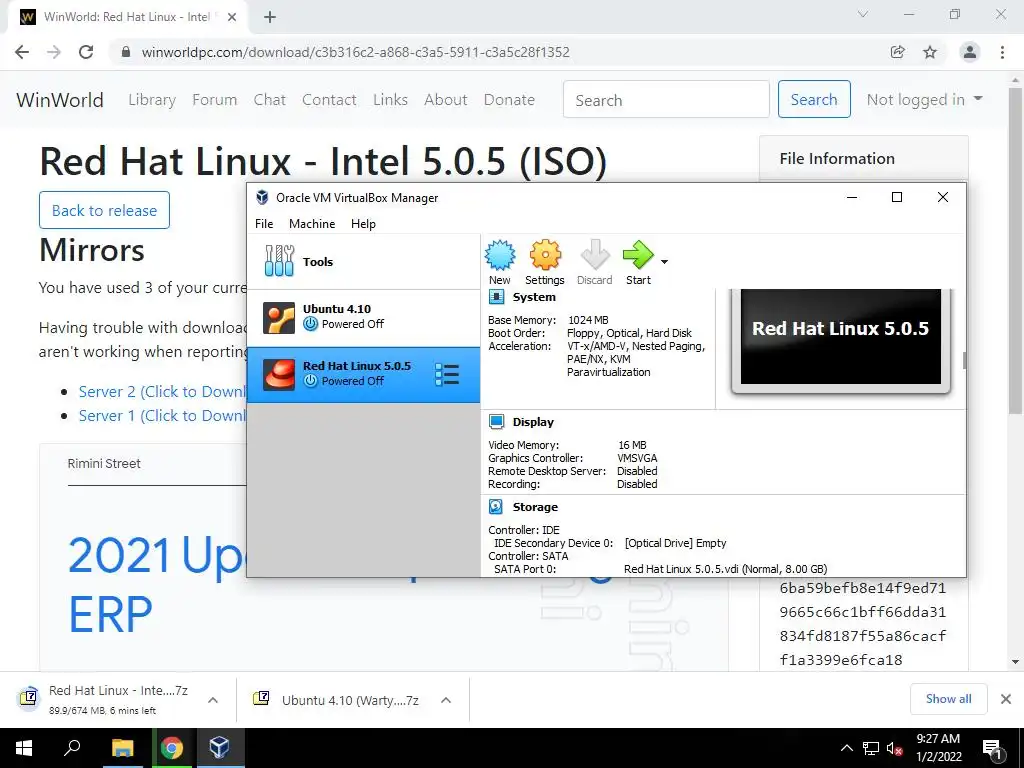The height and width of the screenshot is (768, 1024).
Task: Open the Ubuntu 4.10 downloaded file
Action: 336,700
